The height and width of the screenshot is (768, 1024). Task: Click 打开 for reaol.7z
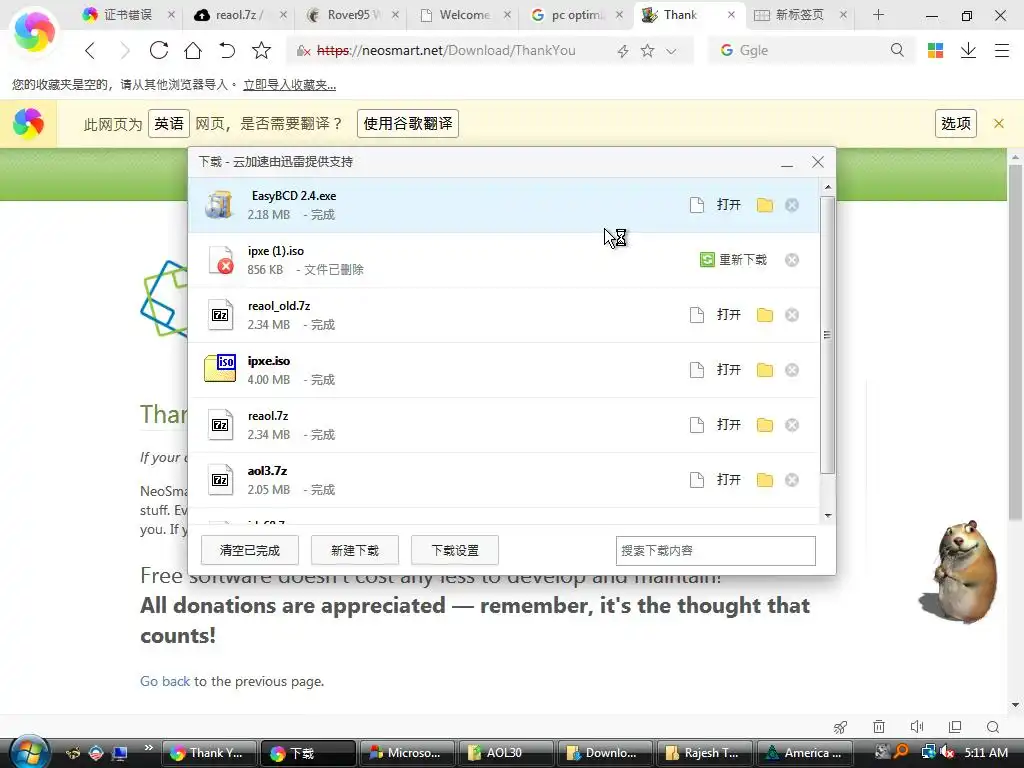tap(729, 424)
